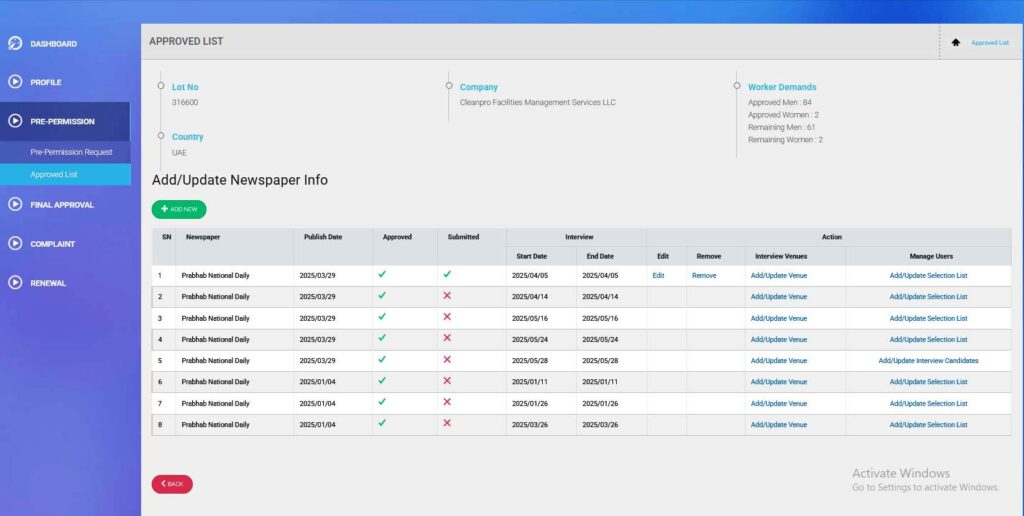Click the Dashboard gauge icon in sidebar
The width and height of the screenshot is (1024, 516).
tap(15, 43)
